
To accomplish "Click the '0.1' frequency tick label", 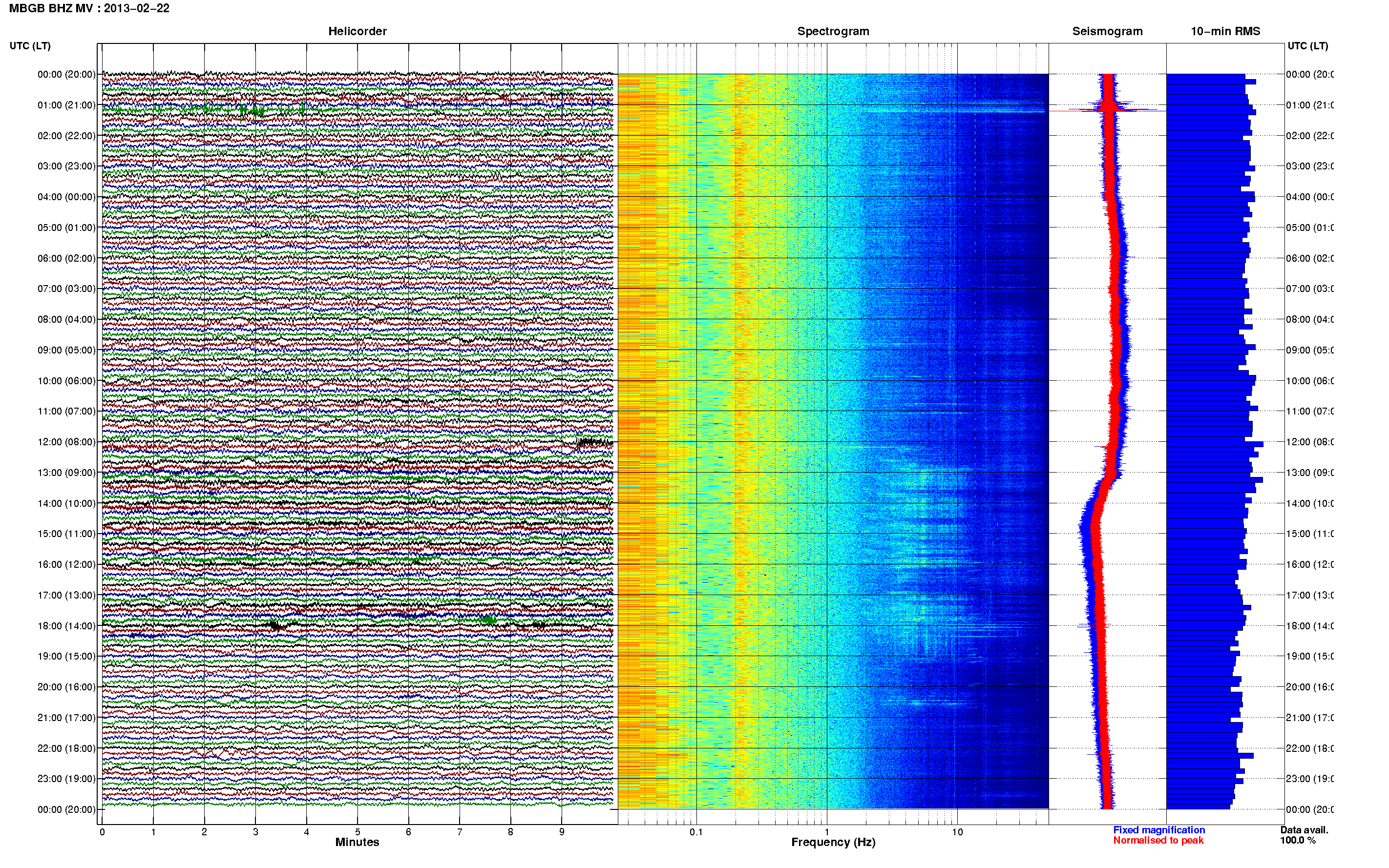I will pyautogui.click(x=696, y=832).
